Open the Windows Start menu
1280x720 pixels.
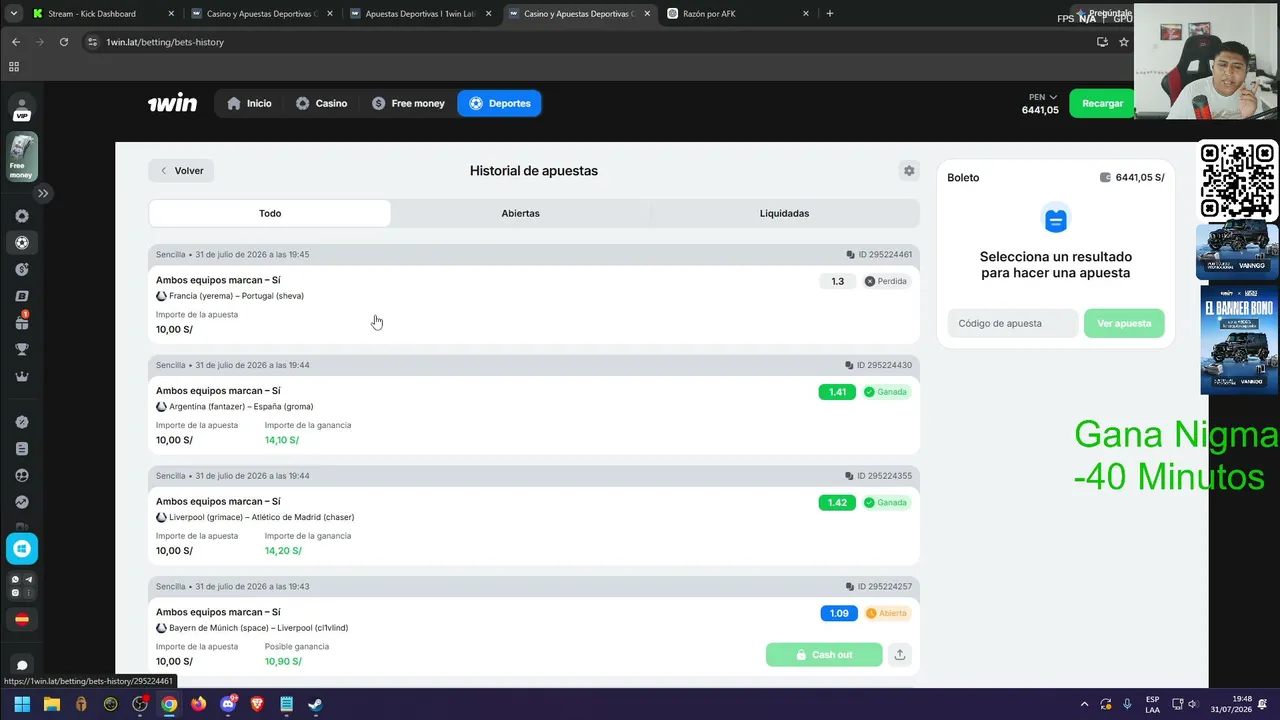point(22,704)
